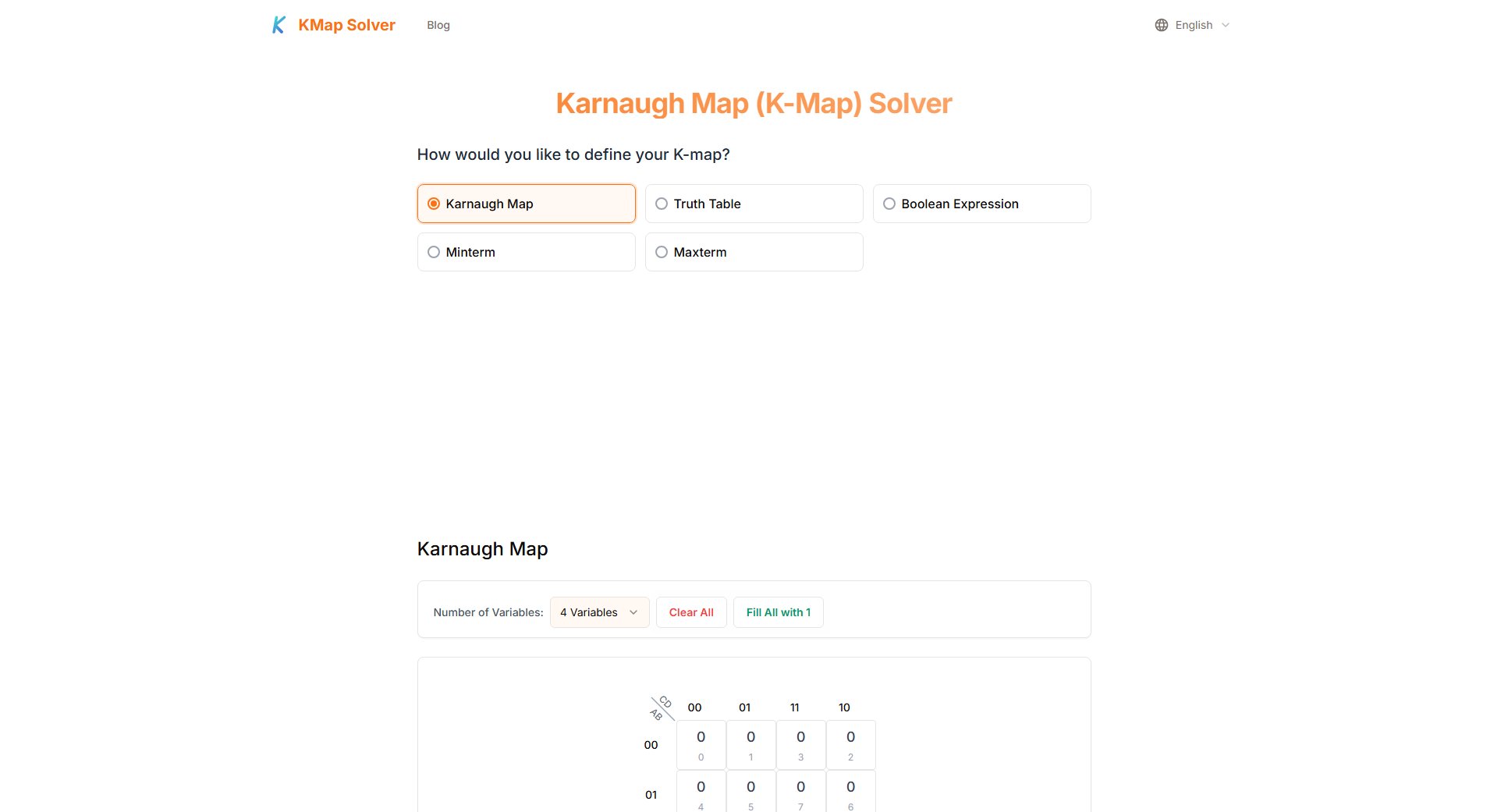Select the Minterm radio option
The width and height of the screenshot is (1508, 812).
point(526,252)
